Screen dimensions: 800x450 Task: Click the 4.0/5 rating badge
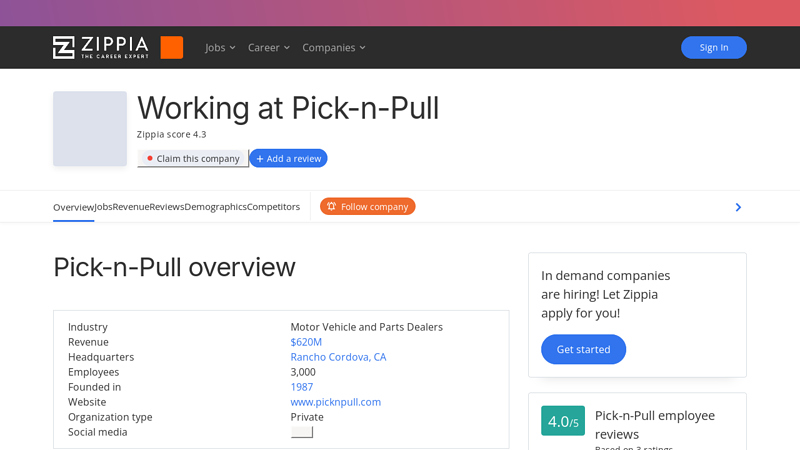pyautogui.click(x=563, y=421)
